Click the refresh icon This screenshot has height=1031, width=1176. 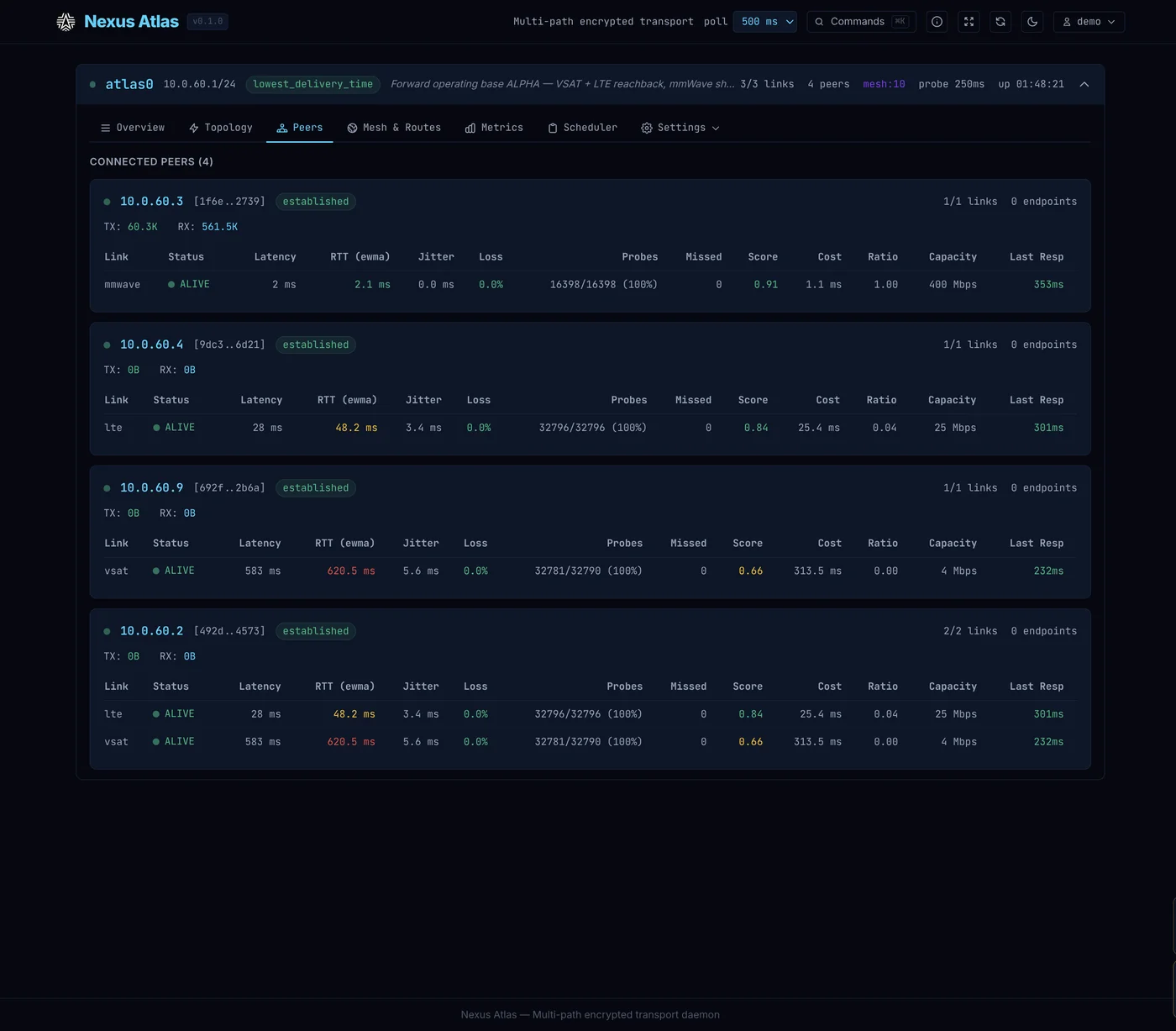pyautogui.click(x=1000, y=22)
